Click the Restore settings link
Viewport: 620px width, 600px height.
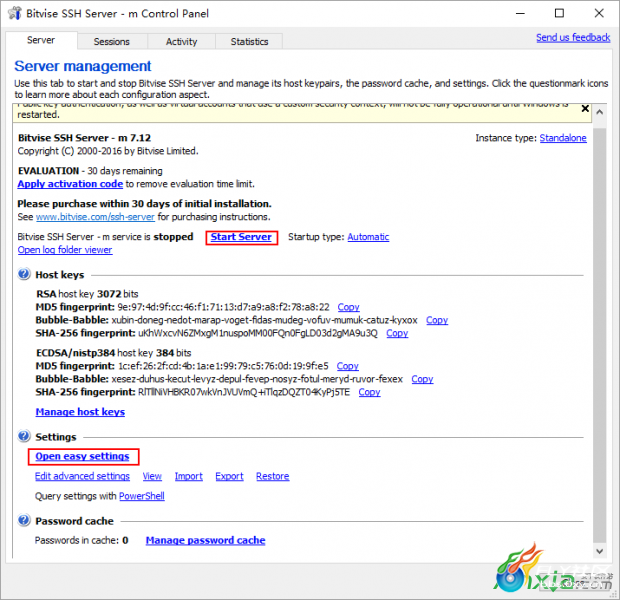point(272,476)
